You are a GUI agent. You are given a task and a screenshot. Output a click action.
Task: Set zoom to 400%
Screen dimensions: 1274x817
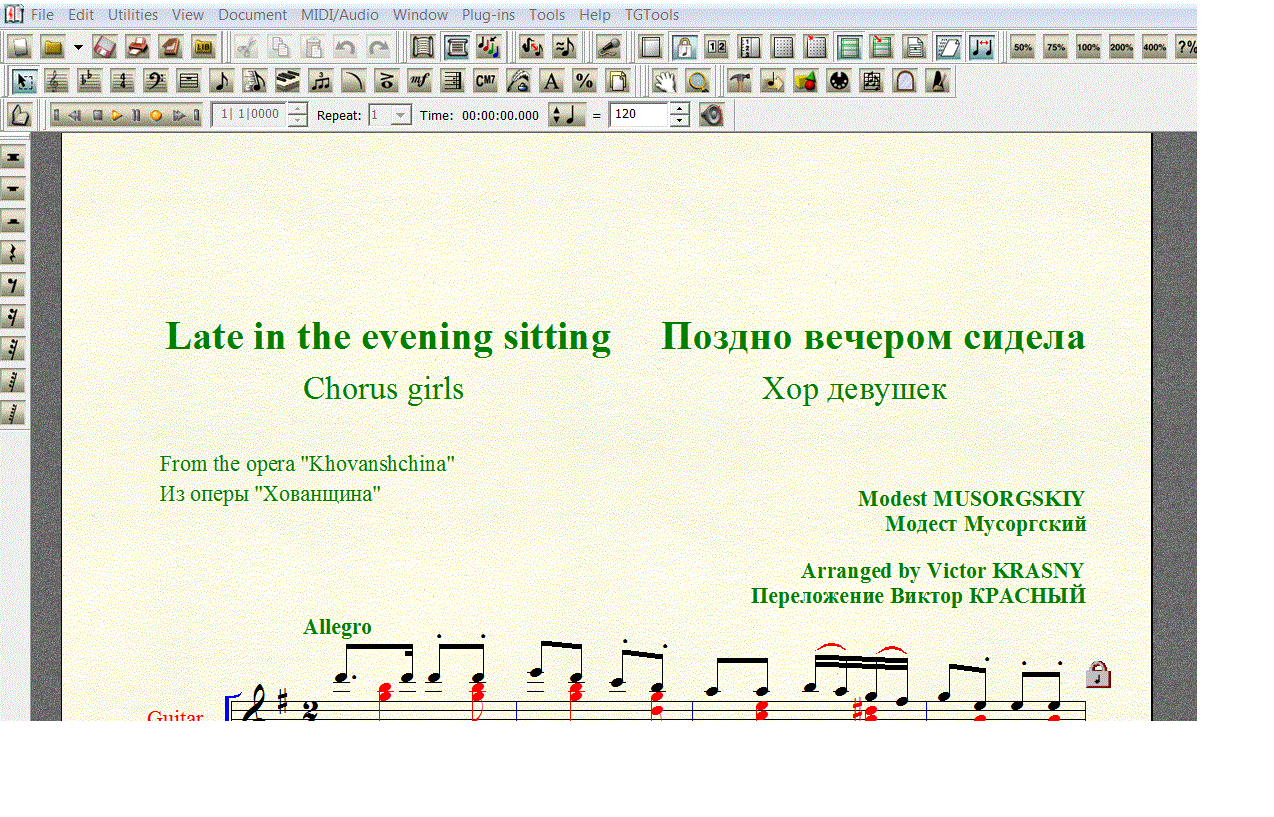coord(1154,47)
